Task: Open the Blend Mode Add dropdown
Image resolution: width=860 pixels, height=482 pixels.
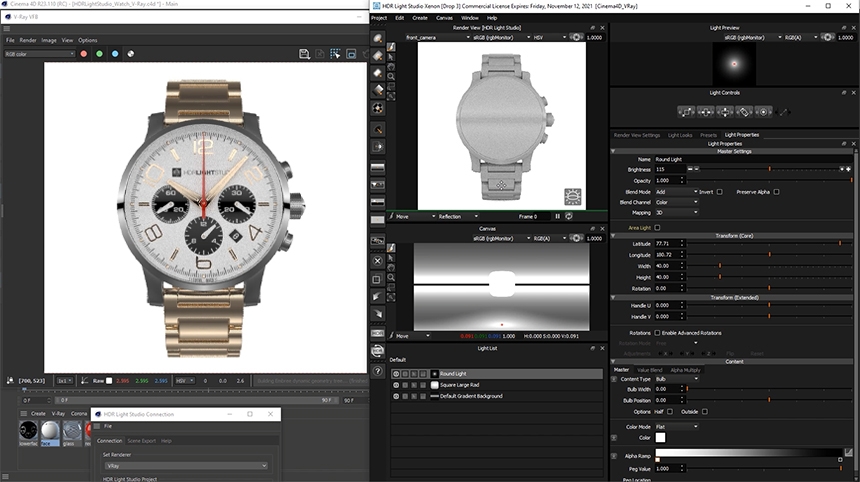Action: tap(676, 192)
